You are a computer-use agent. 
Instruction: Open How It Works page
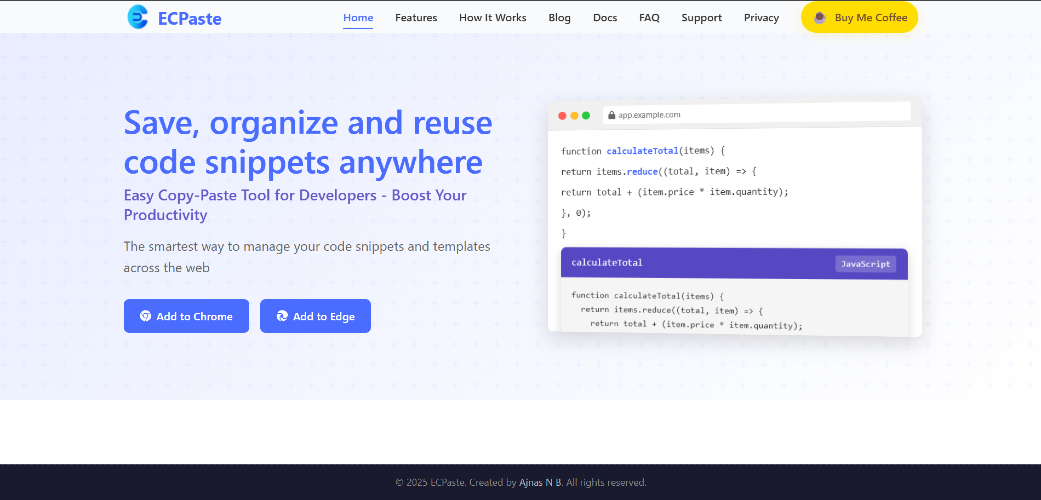click(493, 18)
